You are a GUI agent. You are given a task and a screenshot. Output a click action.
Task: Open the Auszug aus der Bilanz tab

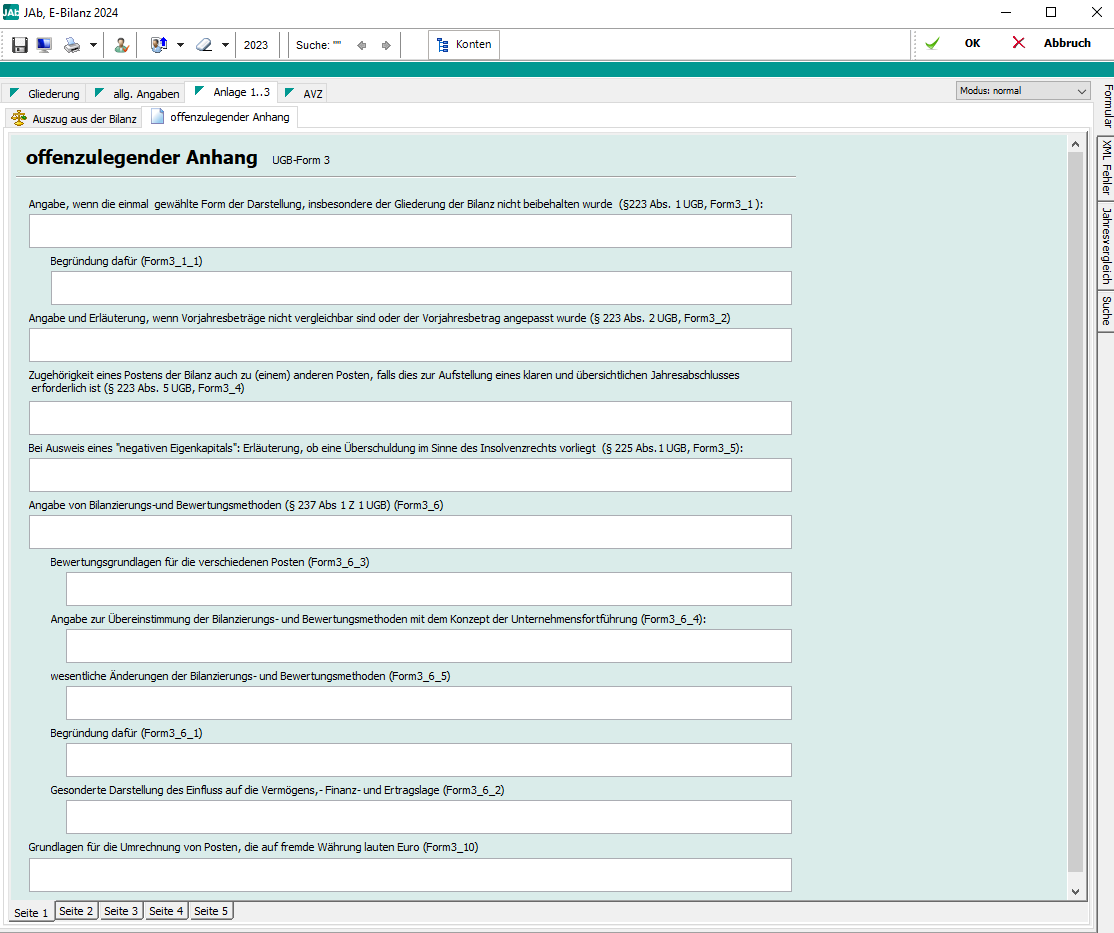[x=74, y=118]
